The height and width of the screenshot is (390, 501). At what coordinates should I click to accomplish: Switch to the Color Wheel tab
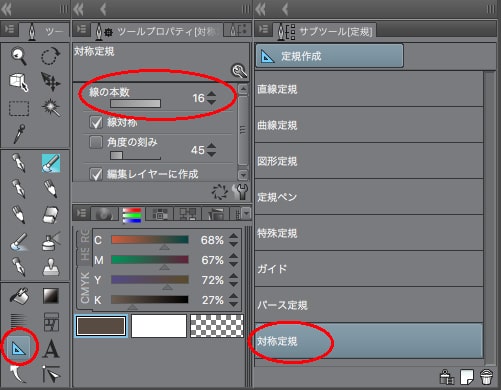pyautogui.click(x=104, y=214)
